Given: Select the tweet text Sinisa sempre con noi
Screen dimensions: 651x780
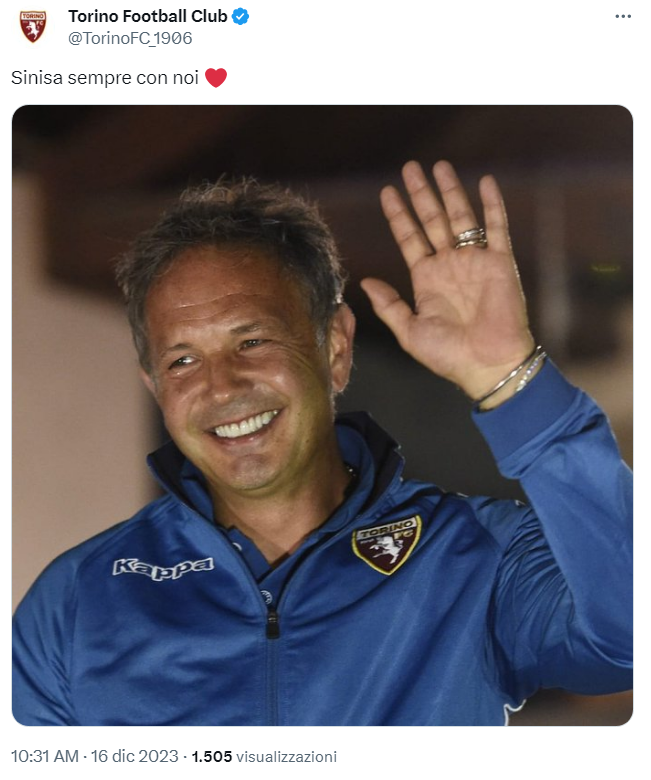Looking at the screenshot, I should pos(105,78).
